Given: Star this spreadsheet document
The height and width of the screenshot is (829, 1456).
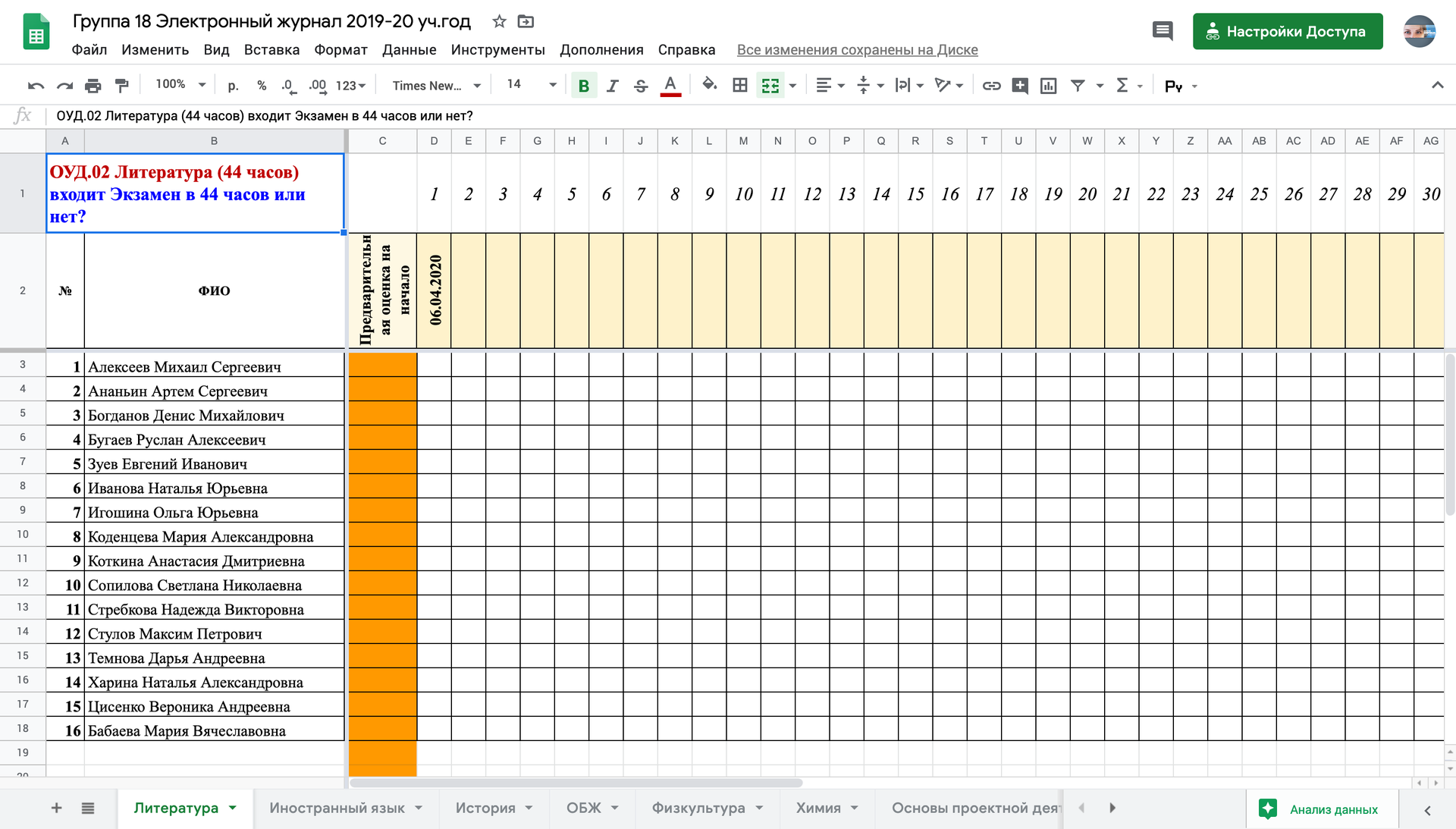Looking at the screenshot, I should pyautogui.click(x=499, y=21).
